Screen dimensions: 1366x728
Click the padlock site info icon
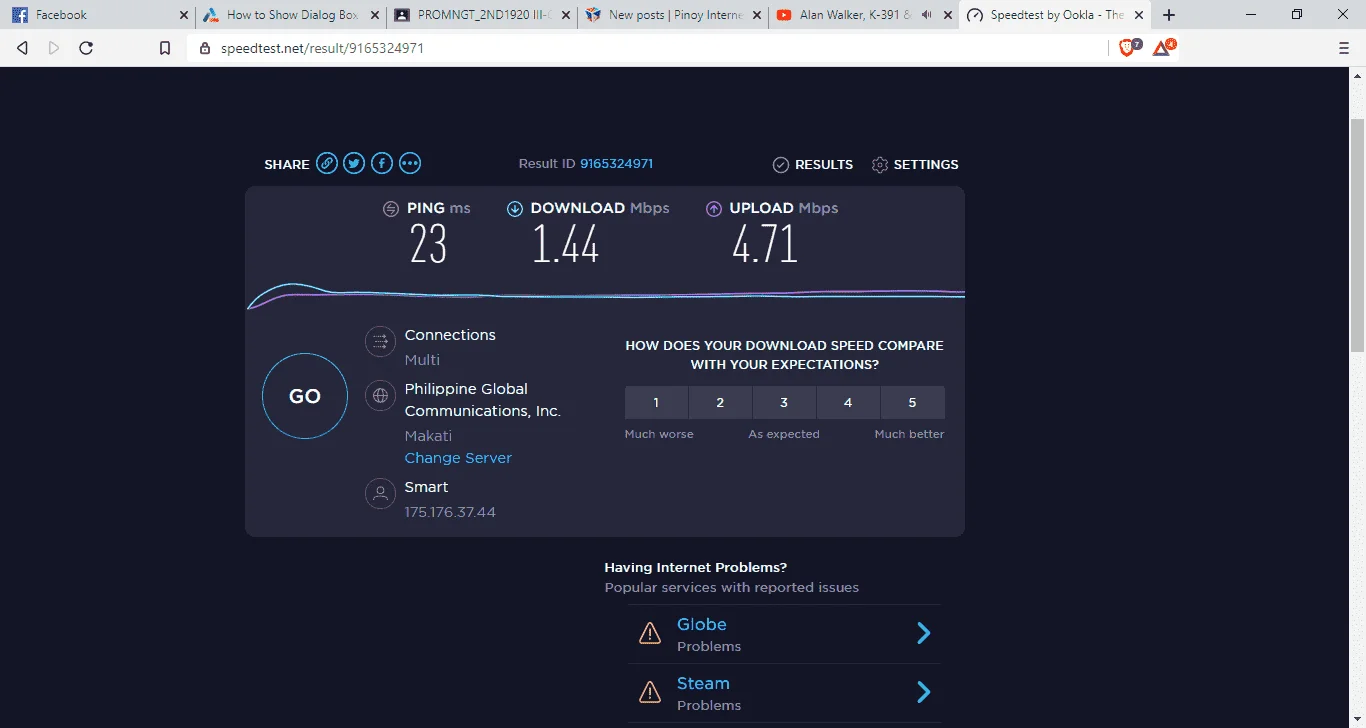(x=204, y=48)
